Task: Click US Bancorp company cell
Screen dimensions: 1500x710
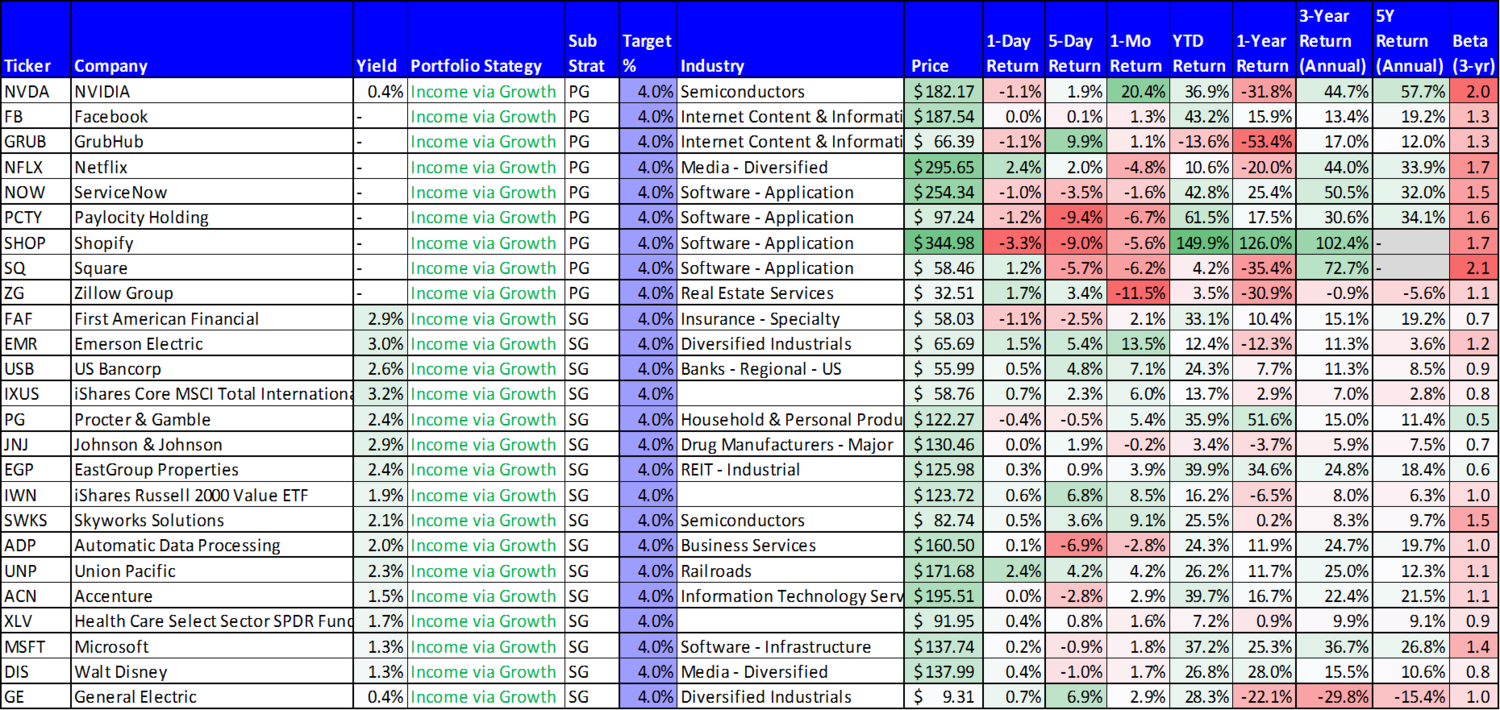Action: [212, 369]
